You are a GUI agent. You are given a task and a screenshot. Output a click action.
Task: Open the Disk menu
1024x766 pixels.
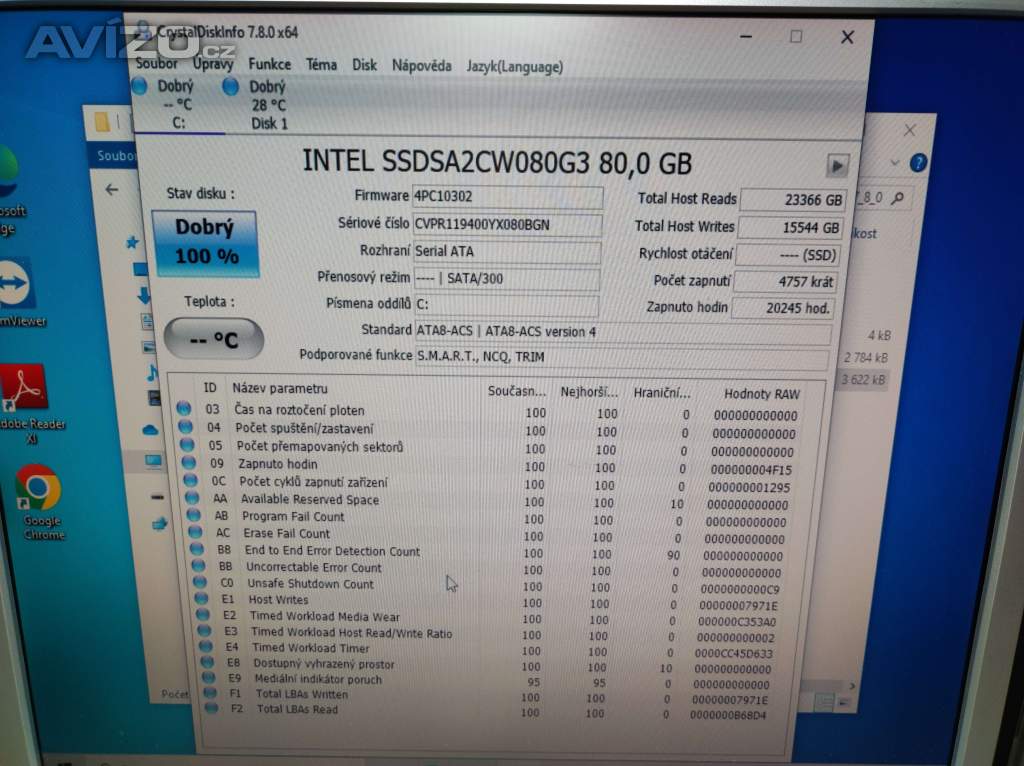click(364, 65)
